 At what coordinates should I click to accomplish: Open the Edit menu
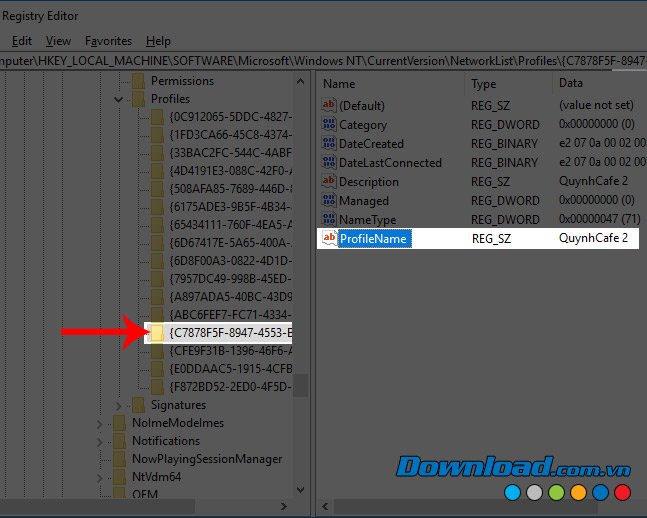[x=22, y=41]
